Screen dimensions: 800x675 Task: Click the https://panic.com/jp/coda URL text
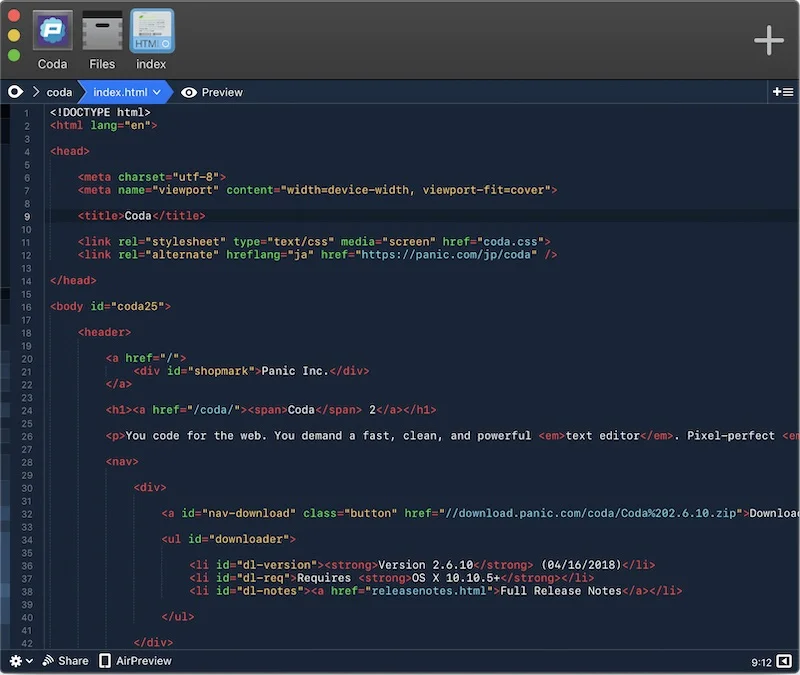446,255
